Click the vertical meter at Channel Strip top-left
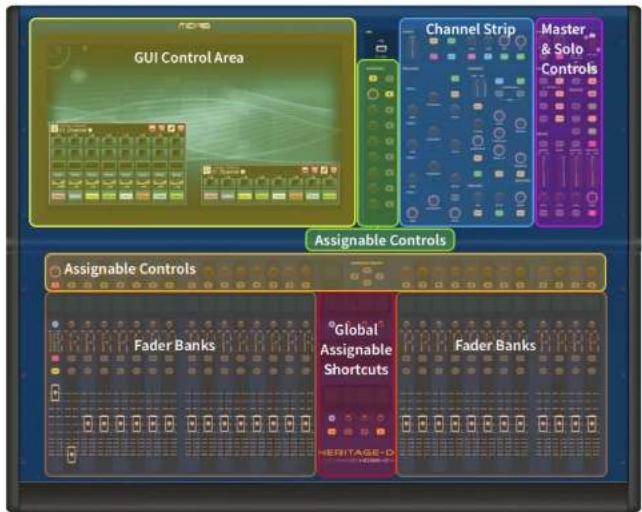The height and width of the screenshot is (512, 642). (412, 47)
